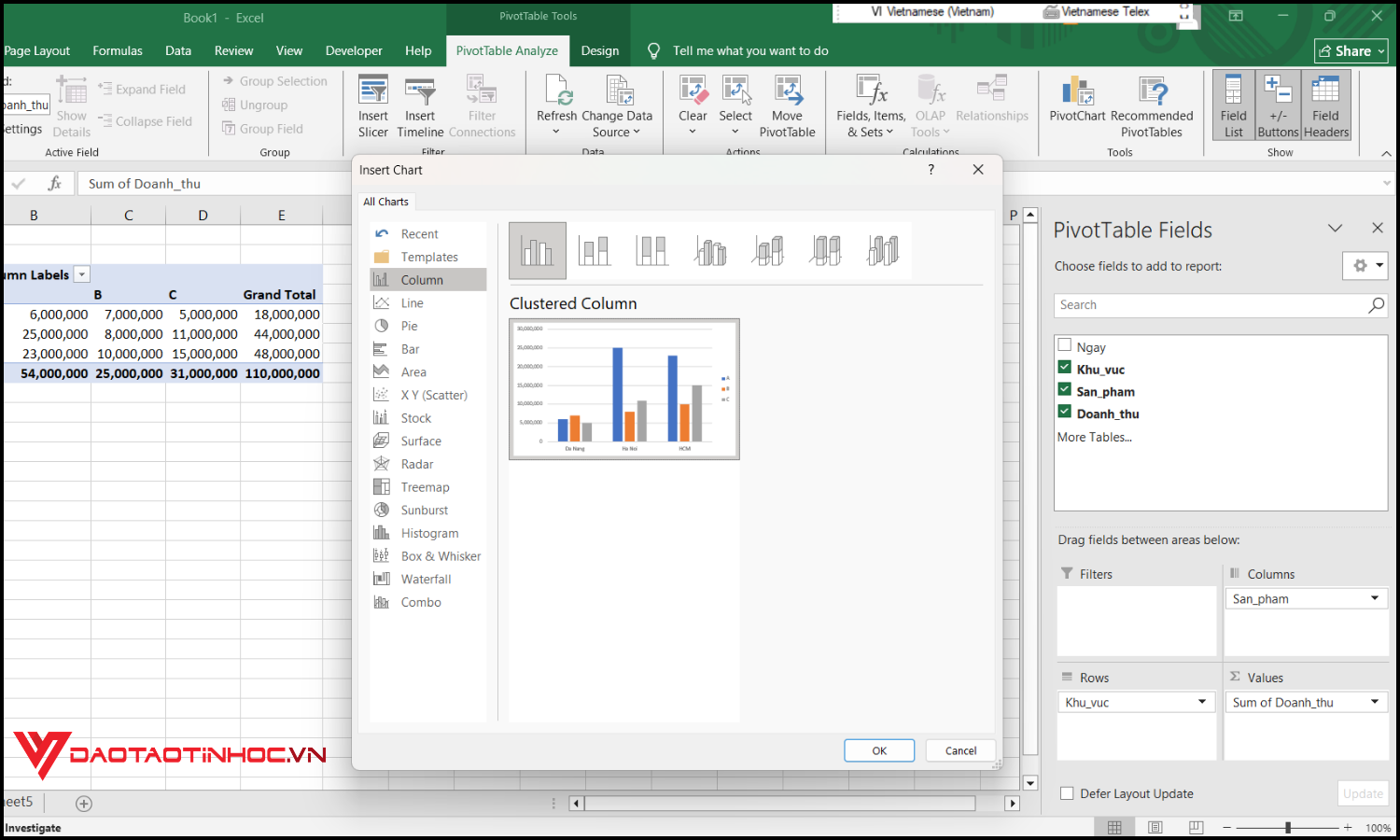Click the Search box in PivotTable Fields

point(1204,305)
